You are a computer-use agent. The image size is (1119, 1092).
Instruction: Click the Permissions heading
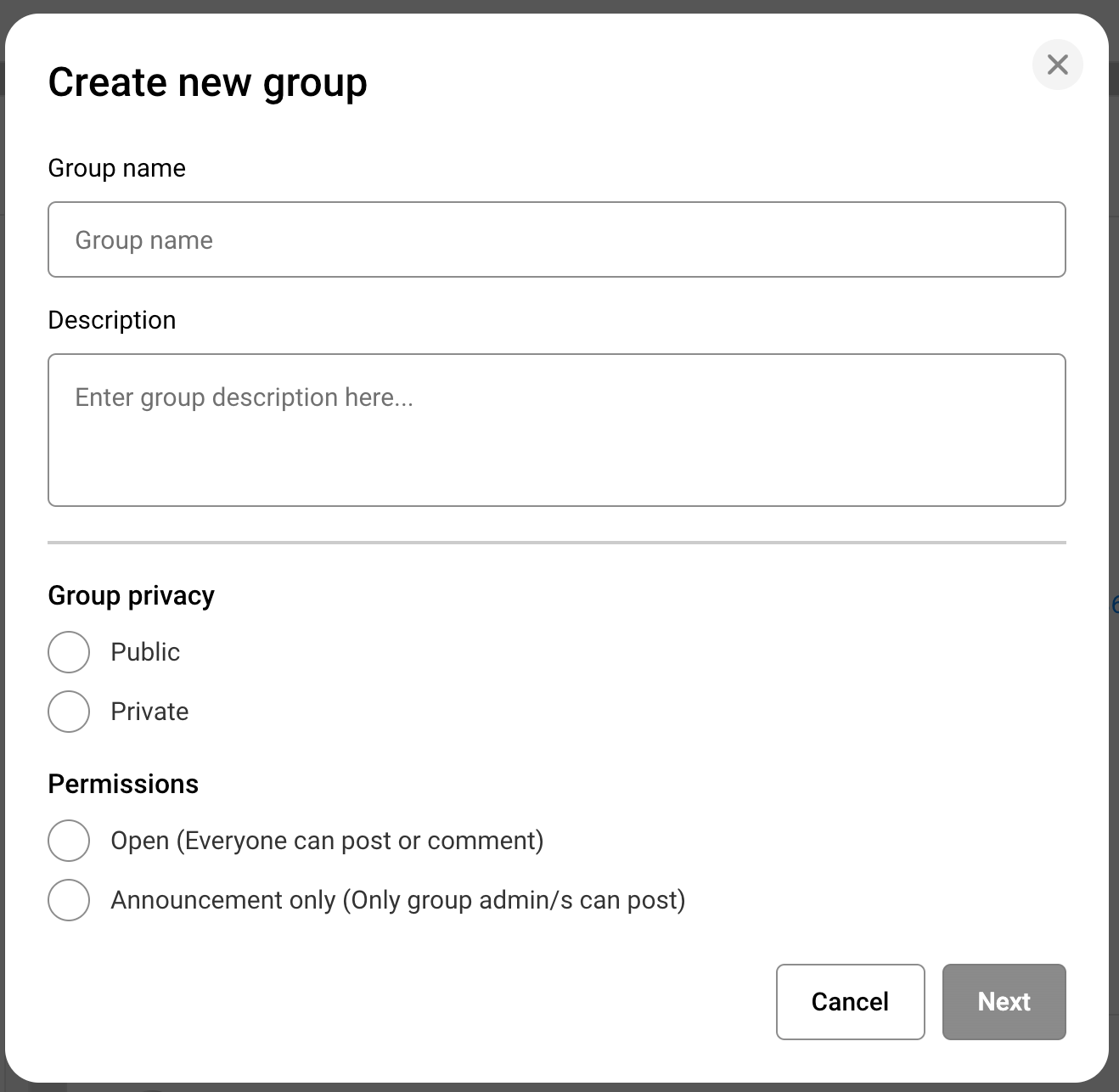point(123,784)
